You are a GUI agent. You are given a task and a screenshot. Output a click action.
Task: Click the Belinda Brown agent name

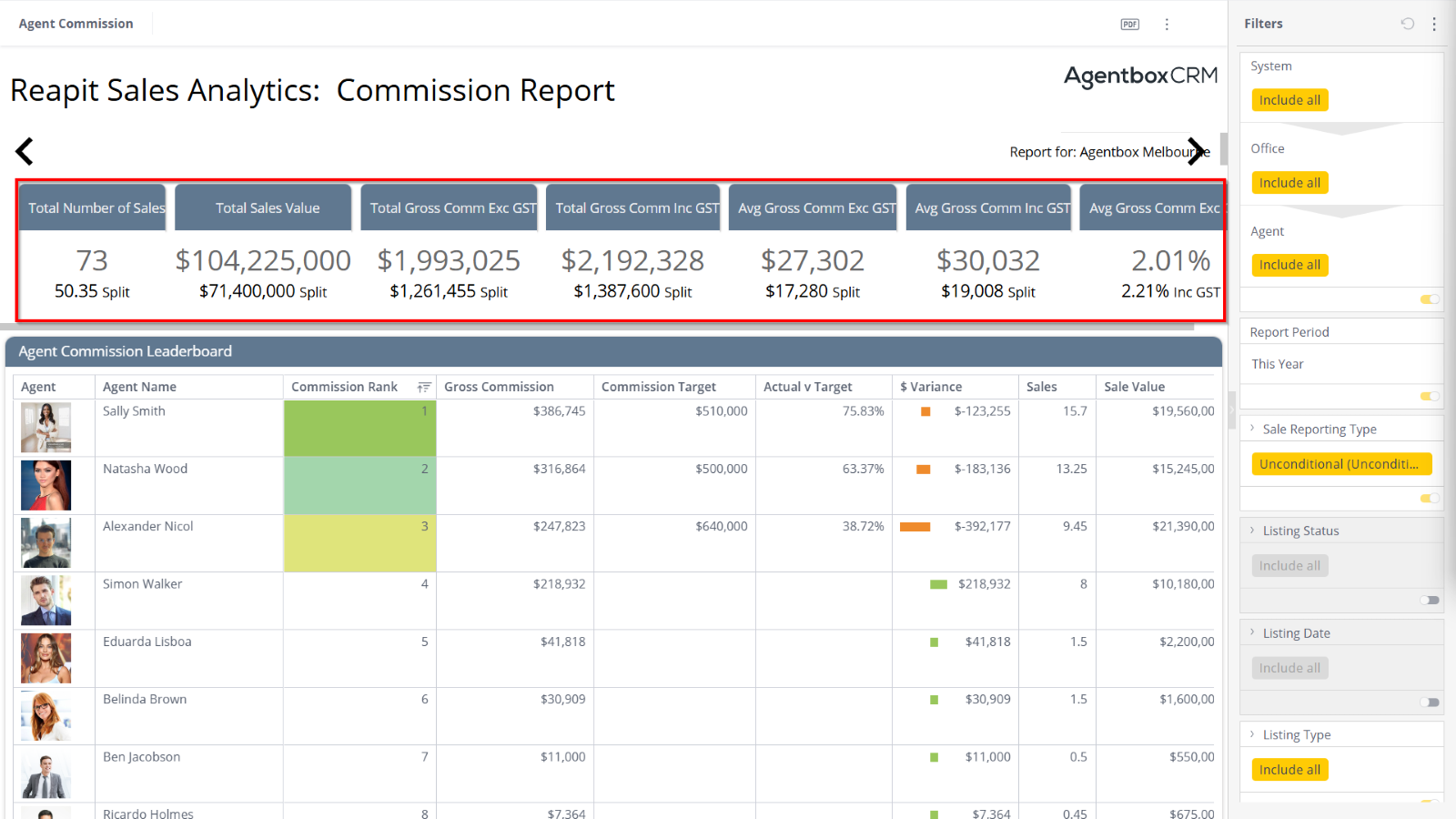click(x=145, y=699)
